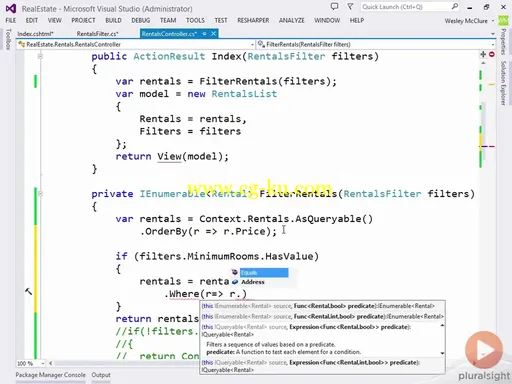Open the Package Manager Console tab
Image resolution: width=512 pixels, height=384 pixels.
pyautogui.click(x=50, y=375)
